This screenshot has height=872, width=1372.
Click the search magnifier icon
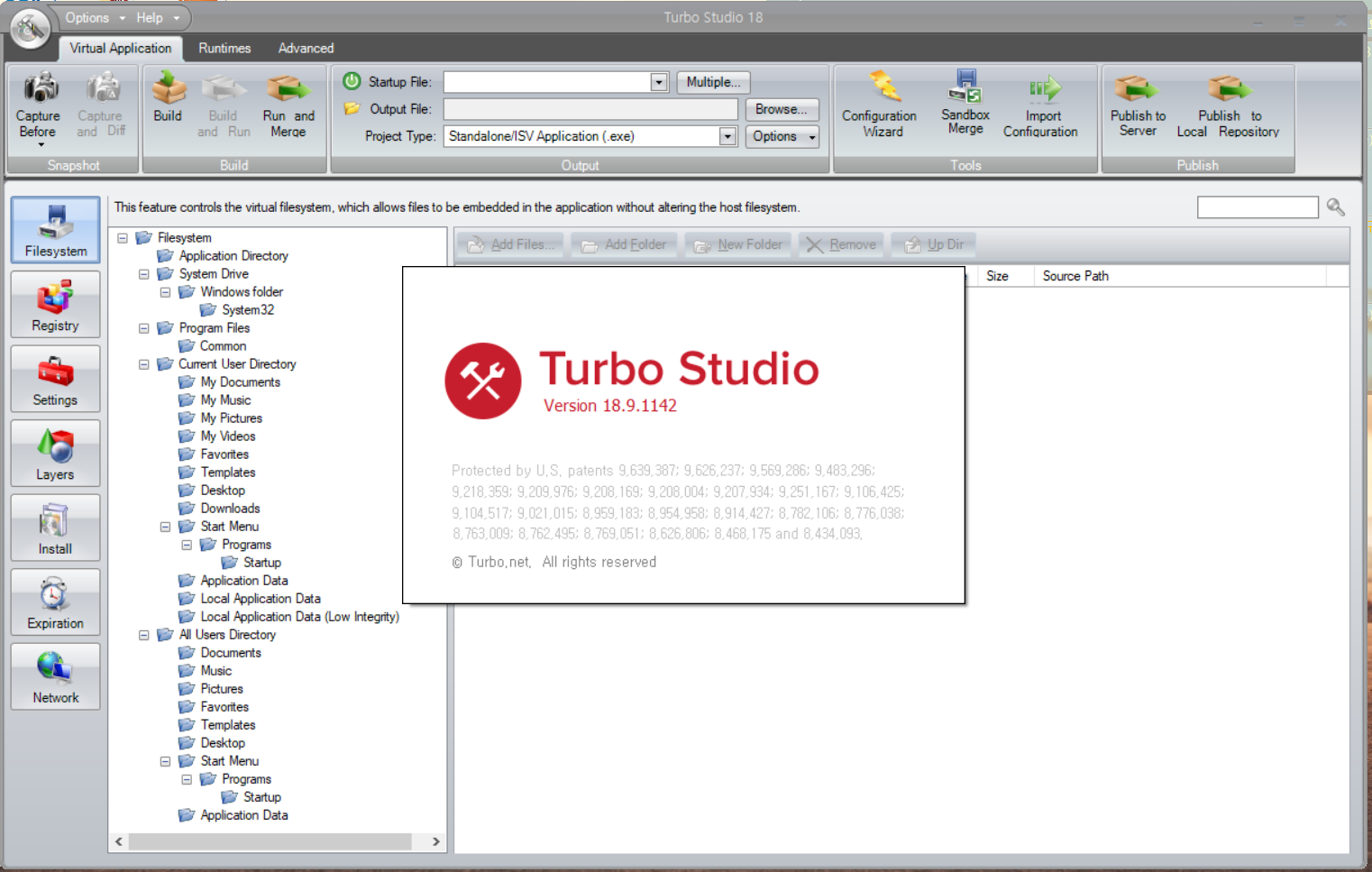point(1336,207)
